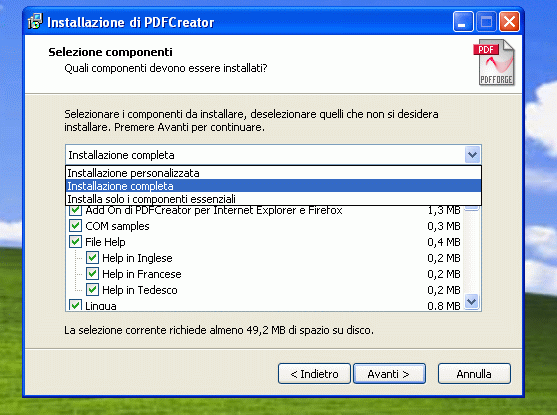The width and height of the screenshot is (557, 415).
Task: Minimize the PDFCreator installer window
Action: coord(463,22)
